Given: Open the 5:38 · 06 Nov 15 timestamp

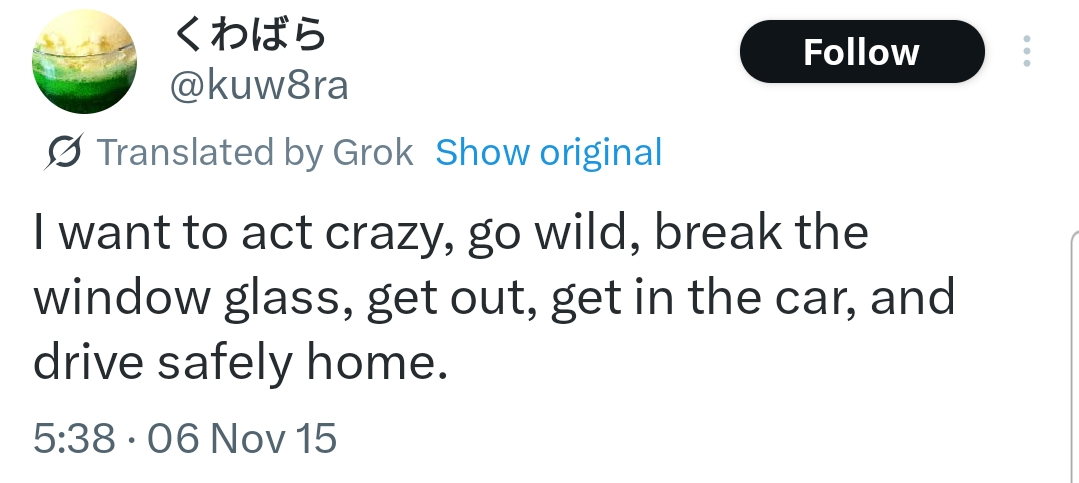Looking at the screenshot, I should point(185,438).
